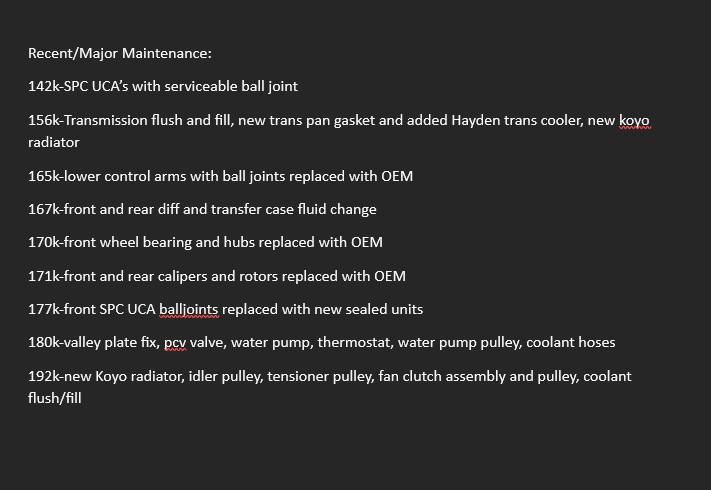The height and width of the screenshot is (490, 711).
Task: Click the underlined word balljoints
Action: tap(189, 310)
